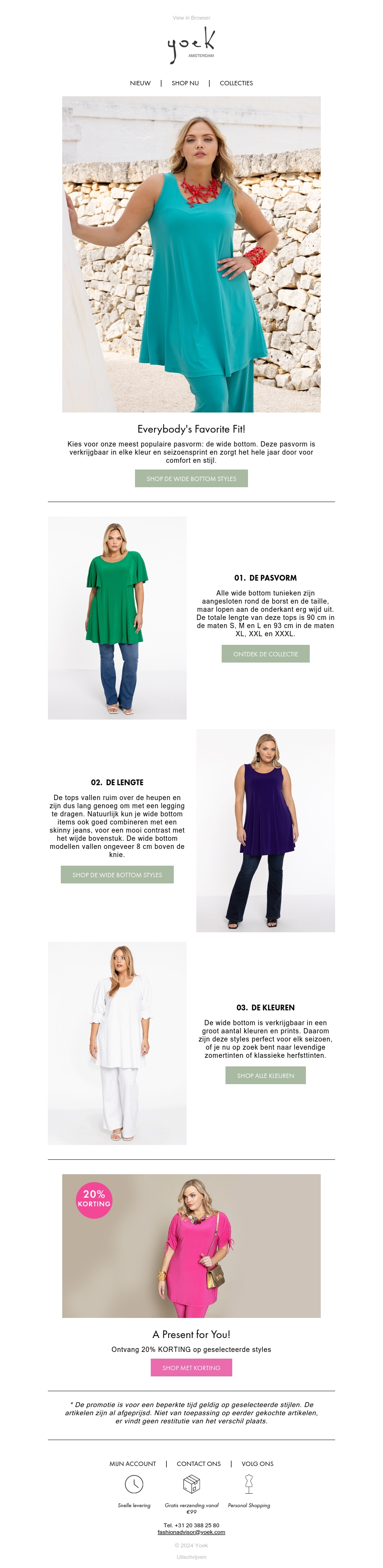Select COLLECTIES in the top navigation
Screen dimensions: 383x1568
237,83
